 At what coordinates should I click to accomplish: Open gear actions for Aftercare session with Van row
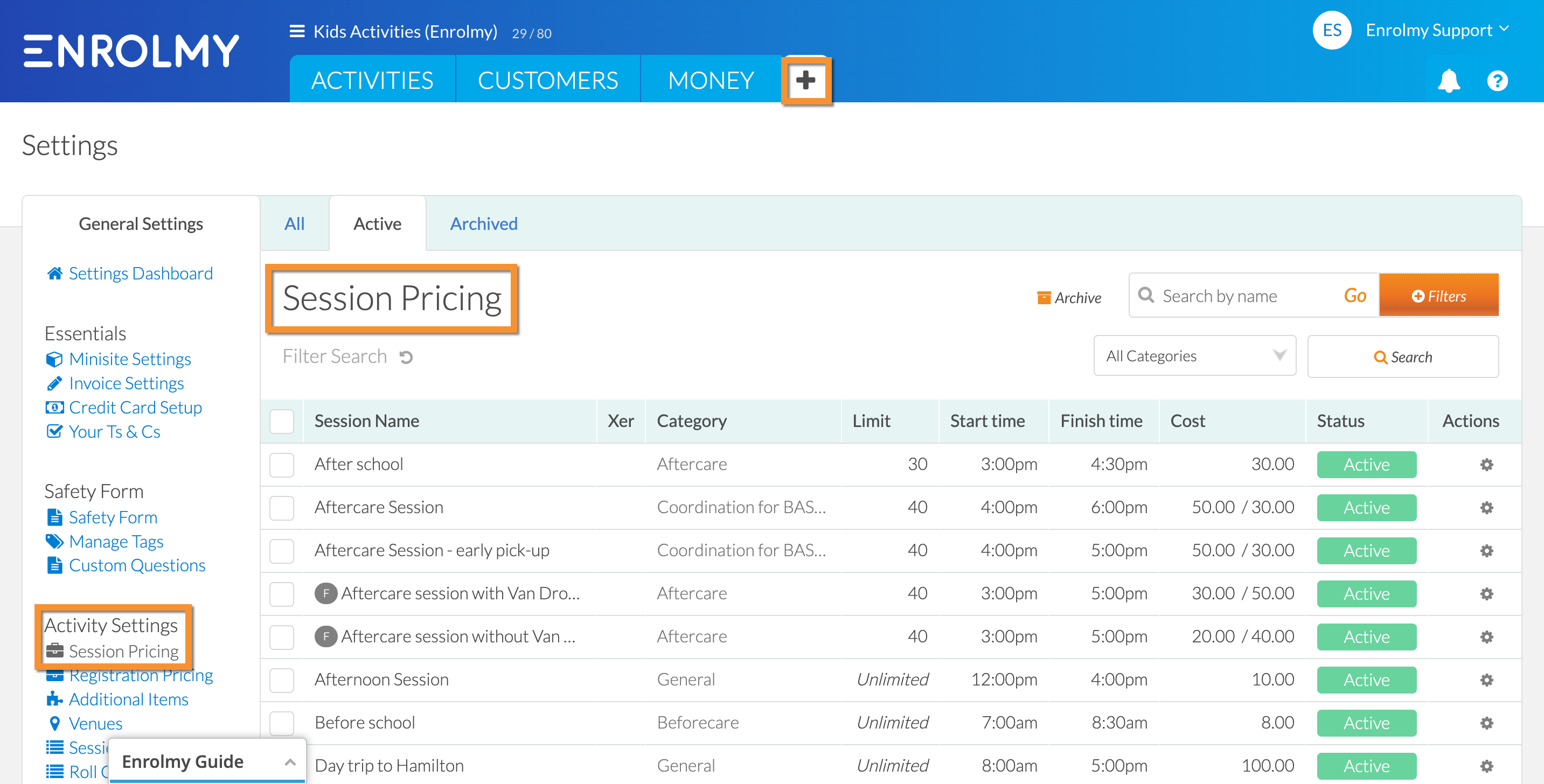[x=1486, y=594]
